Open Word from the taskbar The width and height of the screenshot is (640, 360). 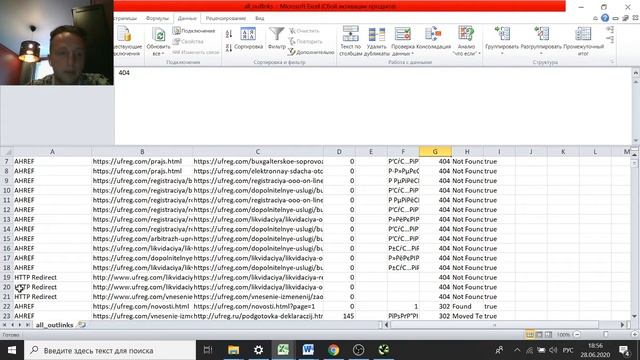(x=308, y=350)
